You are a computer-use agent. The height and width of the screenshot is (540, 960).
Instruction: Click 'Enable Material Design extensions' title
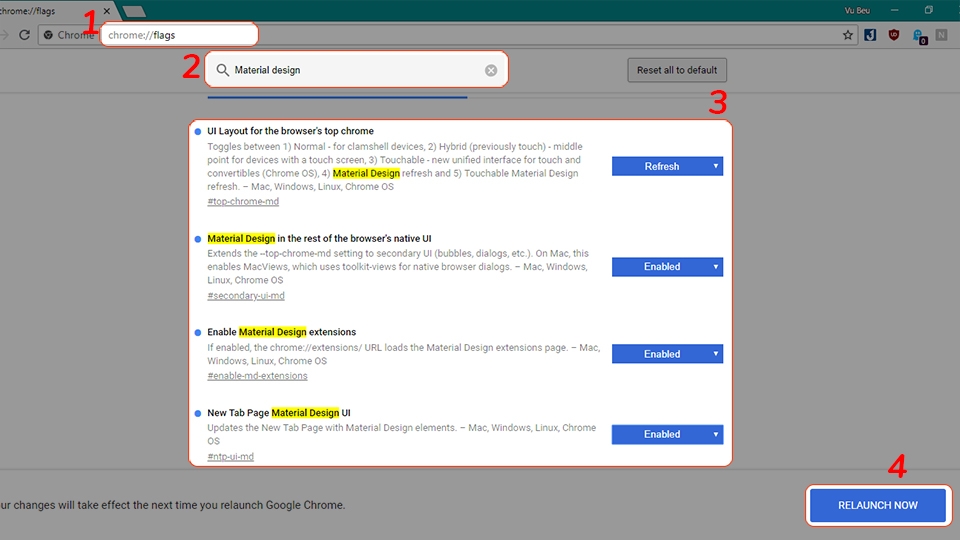[x=282, y=332]
